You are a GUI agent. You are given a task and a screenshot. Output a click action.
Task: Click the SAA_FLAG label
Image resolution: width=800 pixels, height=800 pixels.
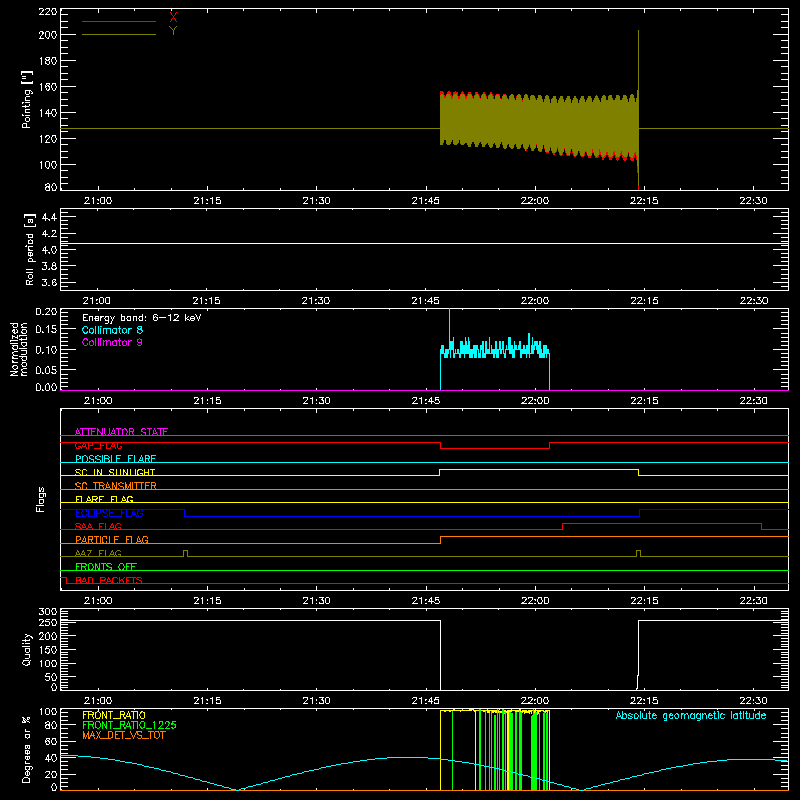98,526
